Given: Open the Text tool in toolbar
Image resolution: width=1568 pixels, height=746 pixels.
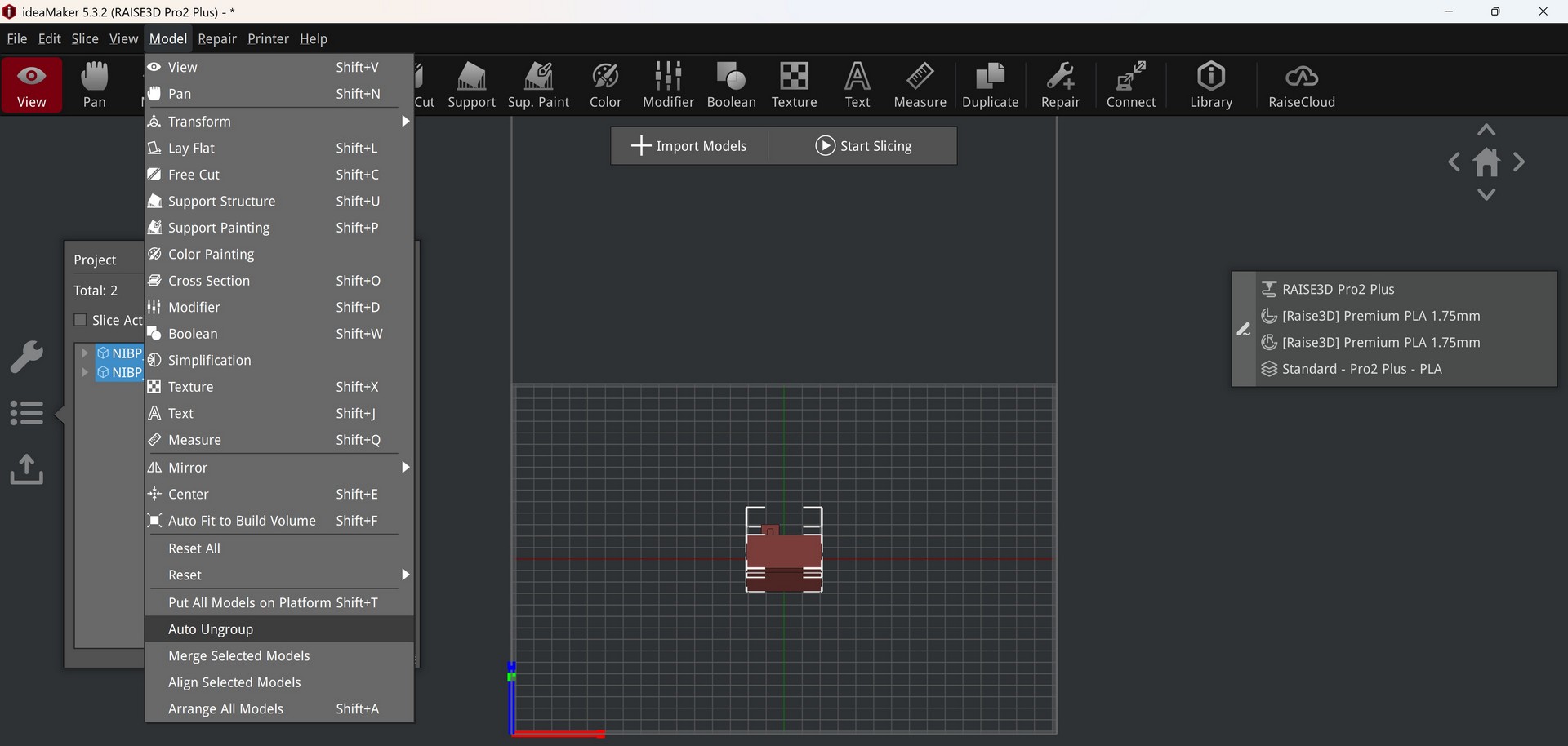Looking at the screenshot, I should [x=857, y=85].
